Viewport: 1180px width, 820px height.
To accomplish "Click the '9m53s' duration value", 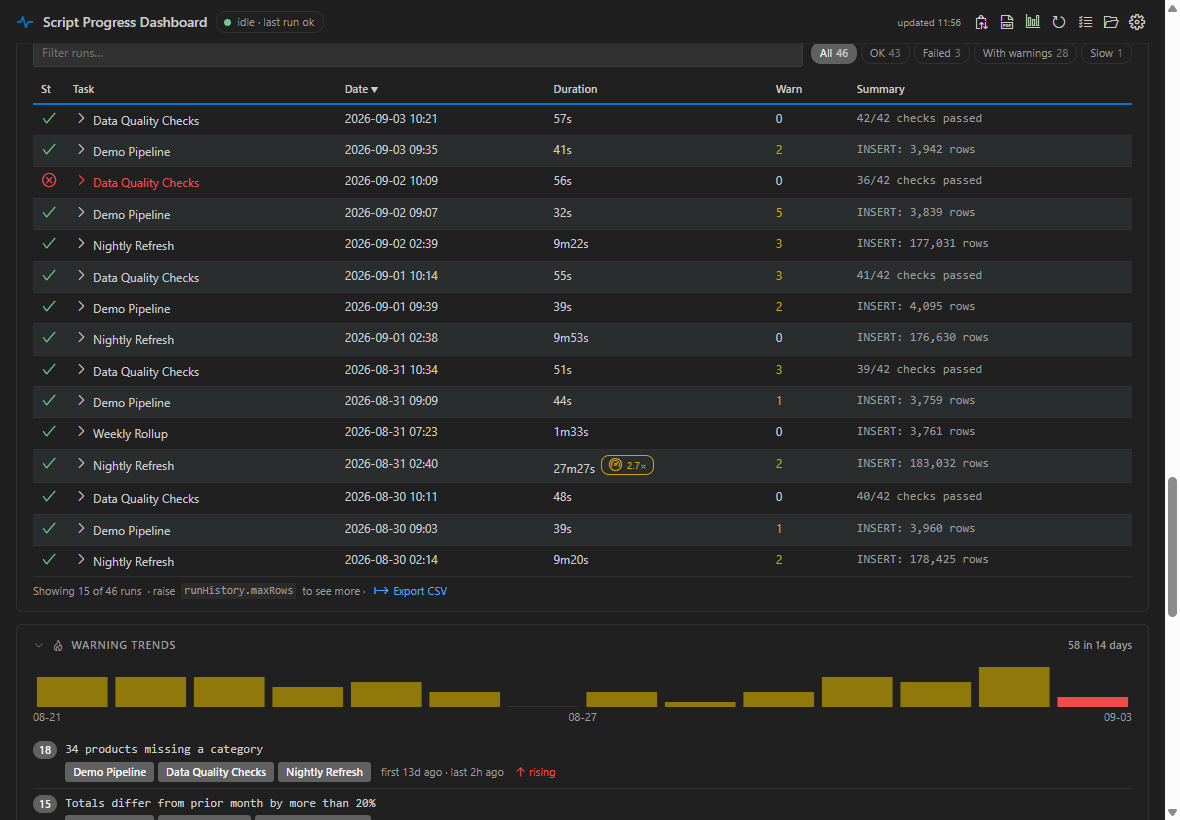I will click(x=570, y=338).
